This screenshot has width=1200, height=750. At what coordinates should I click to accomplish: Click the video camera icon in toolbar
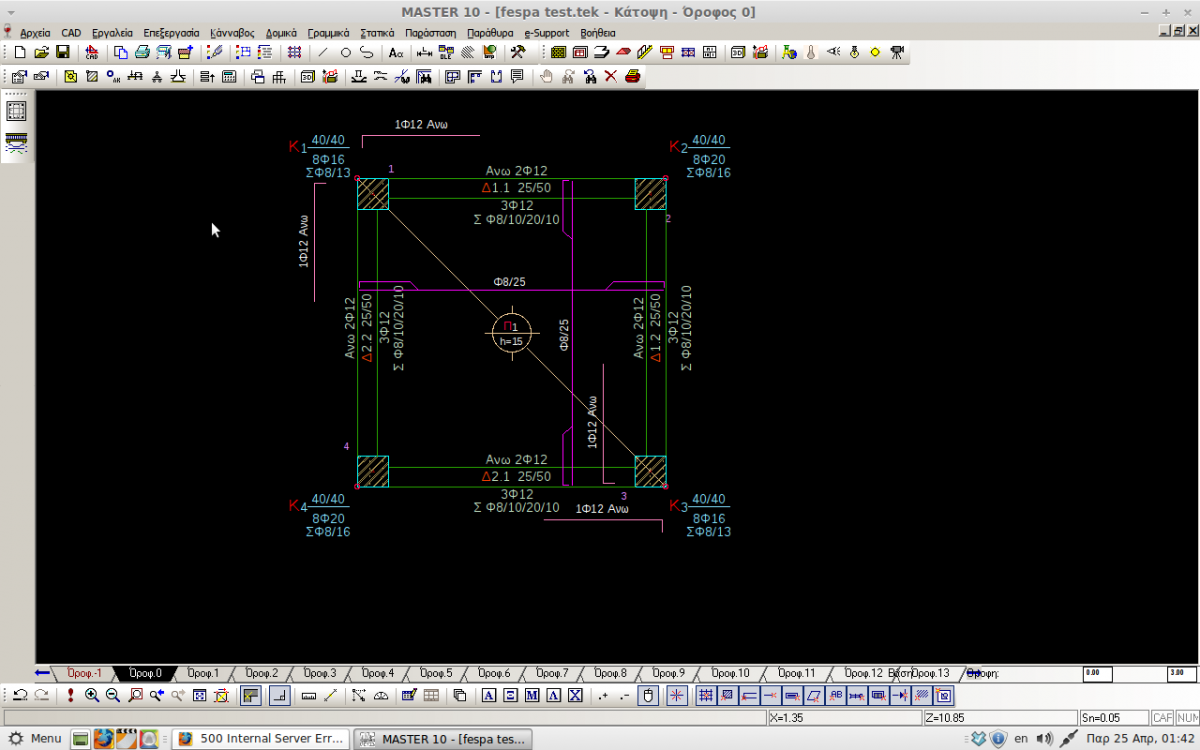click(x=896, y=53)
